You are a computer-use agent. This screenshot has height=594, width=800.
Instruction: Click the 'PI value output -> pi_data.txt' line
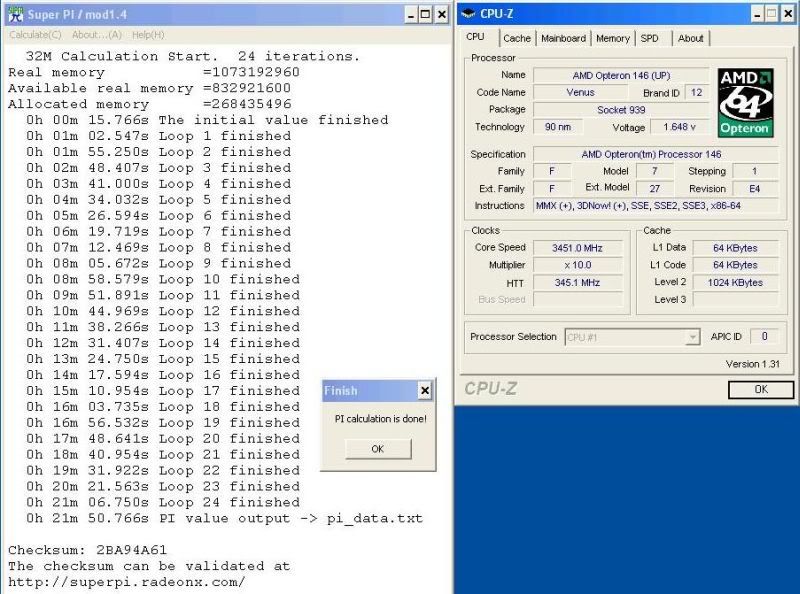224,518
